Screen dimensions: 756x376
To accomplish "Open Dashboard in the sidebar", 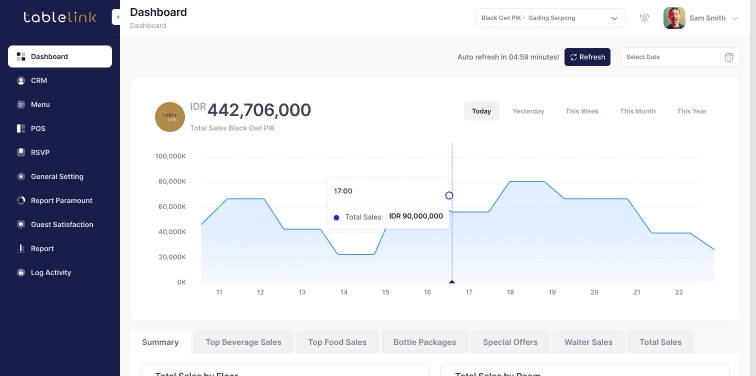I will pos(60,56).
